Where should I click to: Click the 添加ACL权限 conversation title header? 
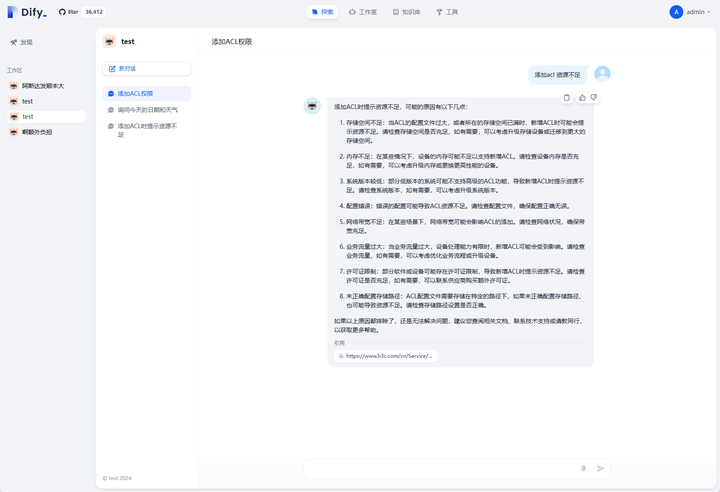pos(232,42)
